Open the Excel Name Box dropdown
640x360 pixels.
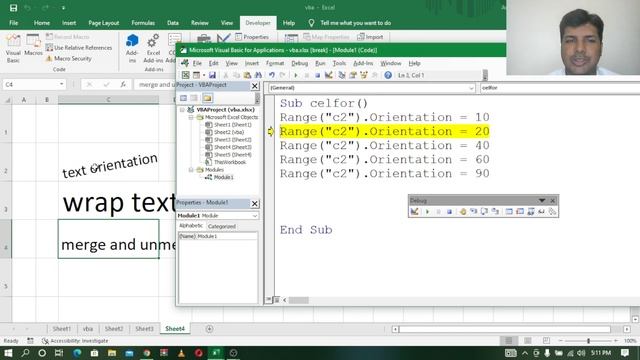(61, 84)
